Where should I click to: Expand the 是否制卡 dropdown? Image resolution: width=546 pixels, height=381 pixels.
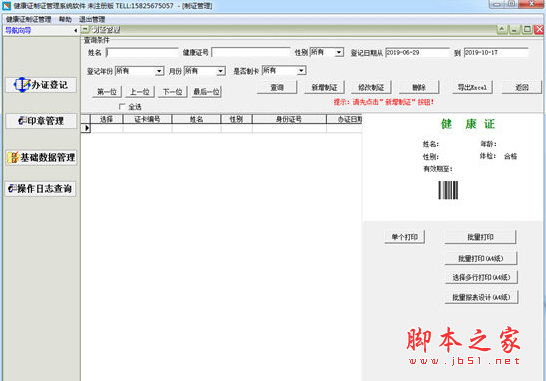(x=301, y=70)
